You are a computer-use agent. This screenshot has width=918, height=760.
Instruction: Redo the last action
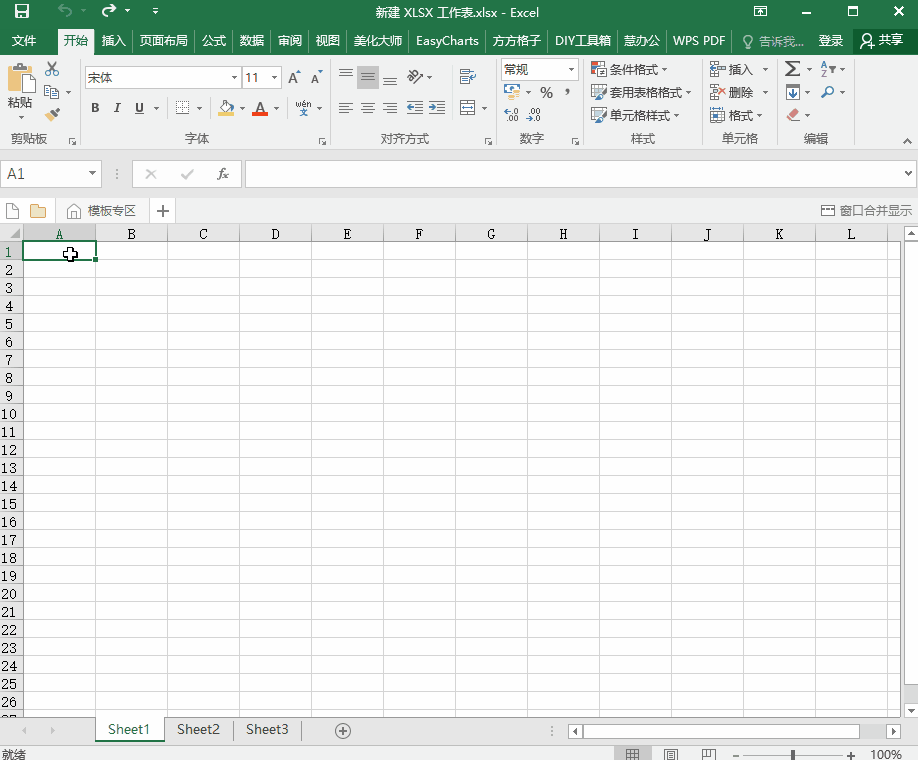(x=109, y=11)
